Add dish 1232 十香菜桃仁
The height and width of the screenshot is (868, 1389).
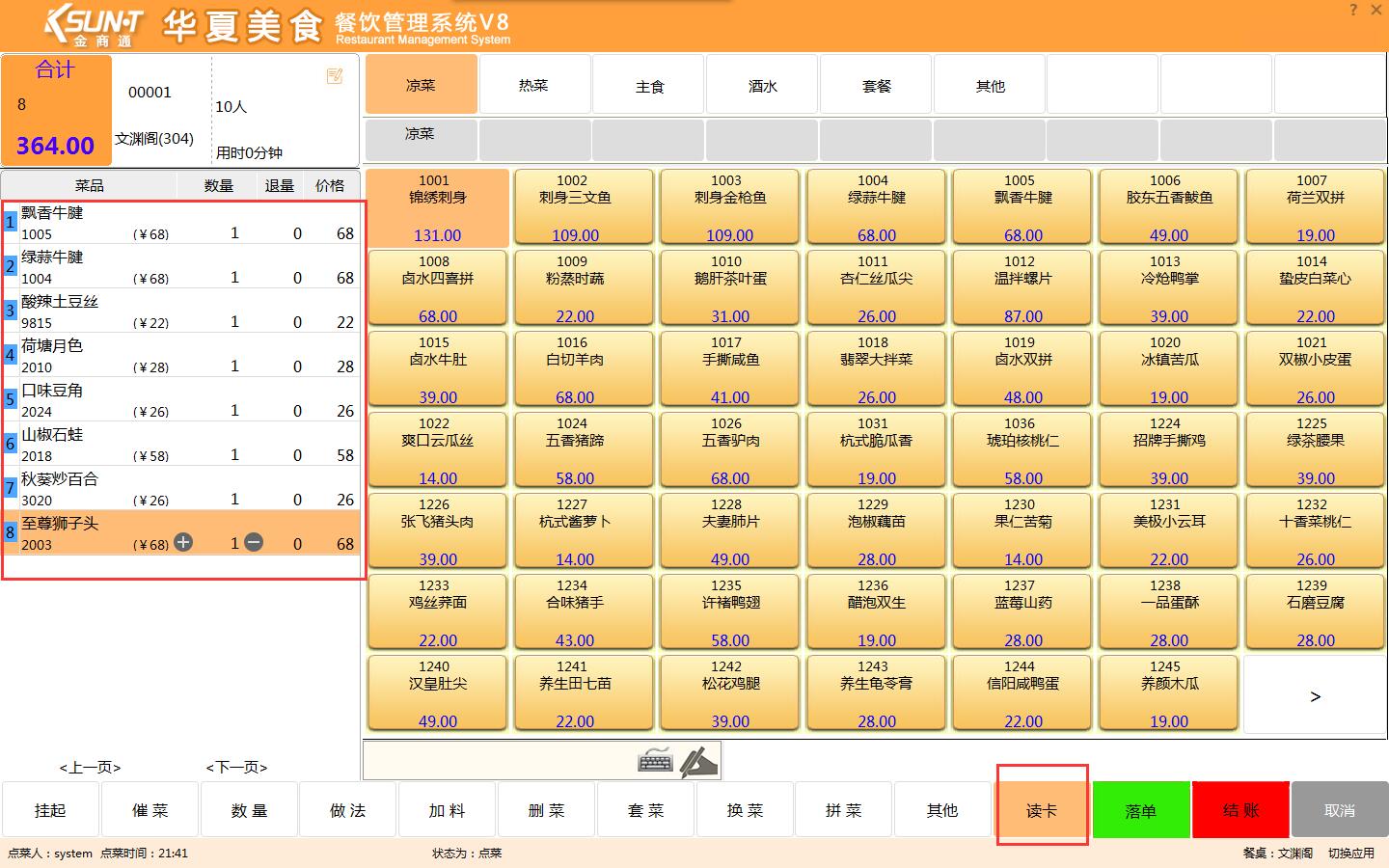1315,531
